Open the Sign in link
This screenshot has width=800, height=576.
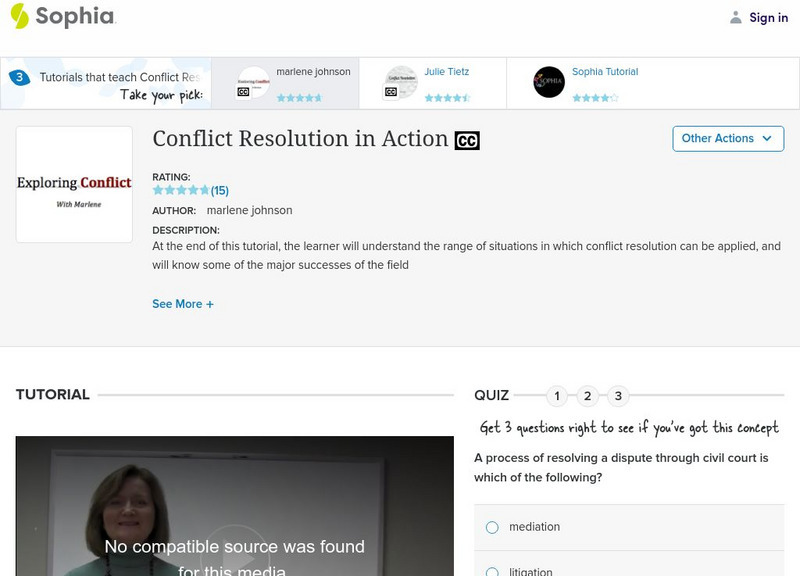coord(768,18)
